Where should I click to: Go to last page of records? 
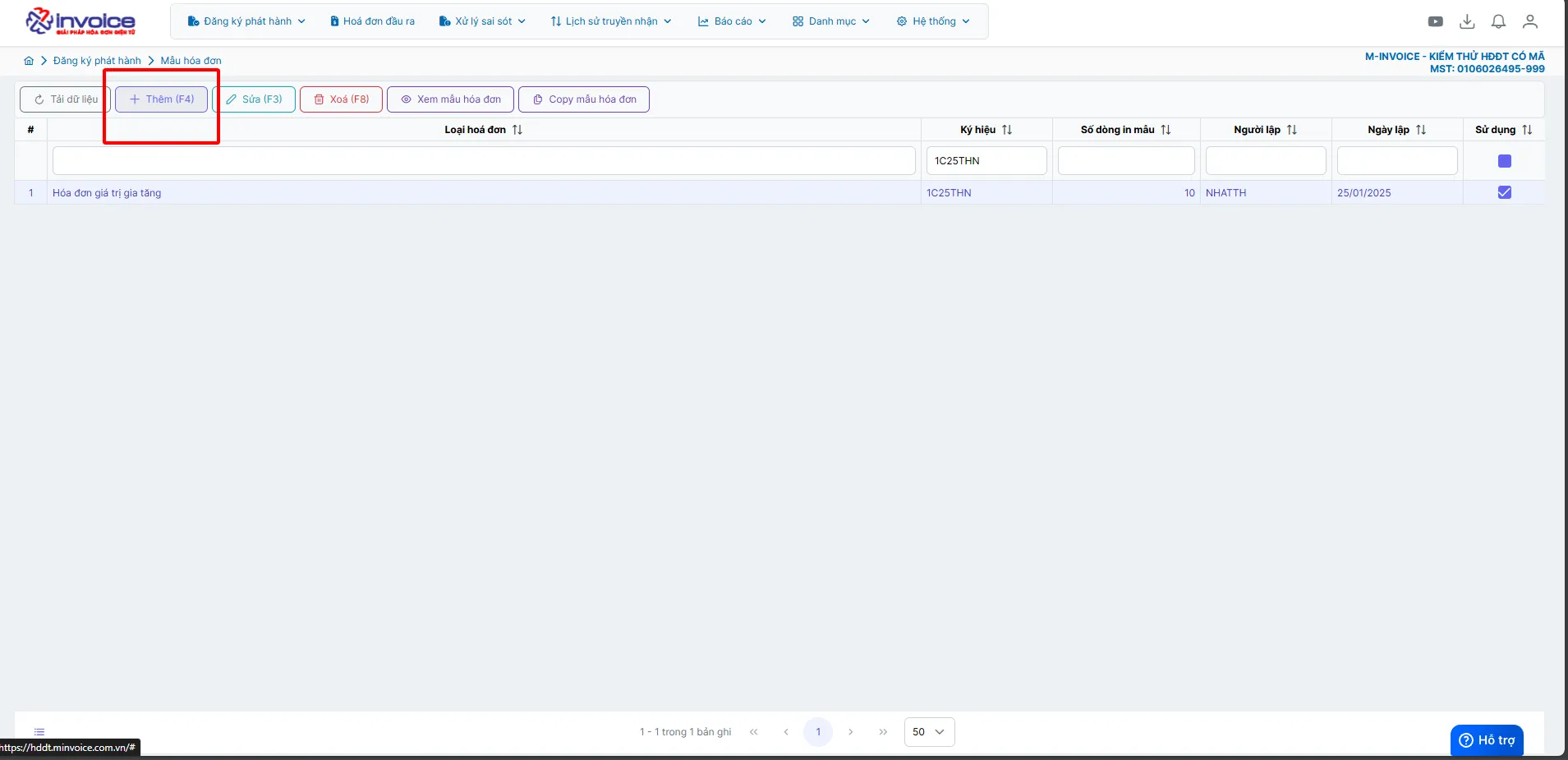click(x=883, y=732)
